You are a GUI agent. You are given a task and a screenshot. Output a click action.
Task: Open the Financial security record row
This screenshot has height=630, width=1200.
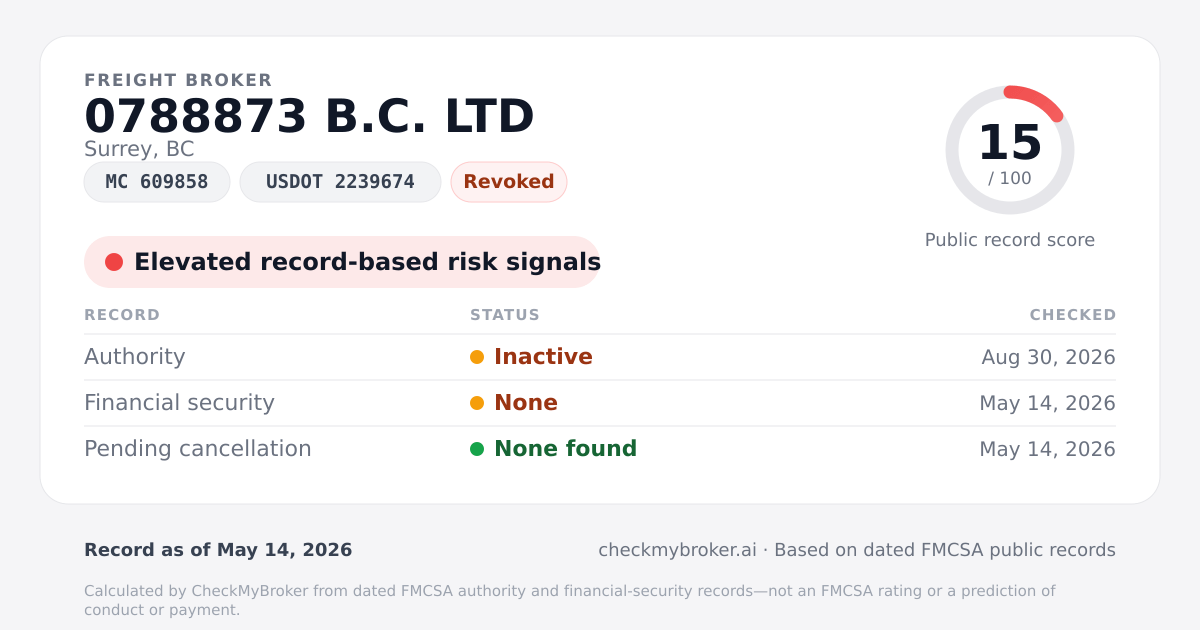[600, 403]
